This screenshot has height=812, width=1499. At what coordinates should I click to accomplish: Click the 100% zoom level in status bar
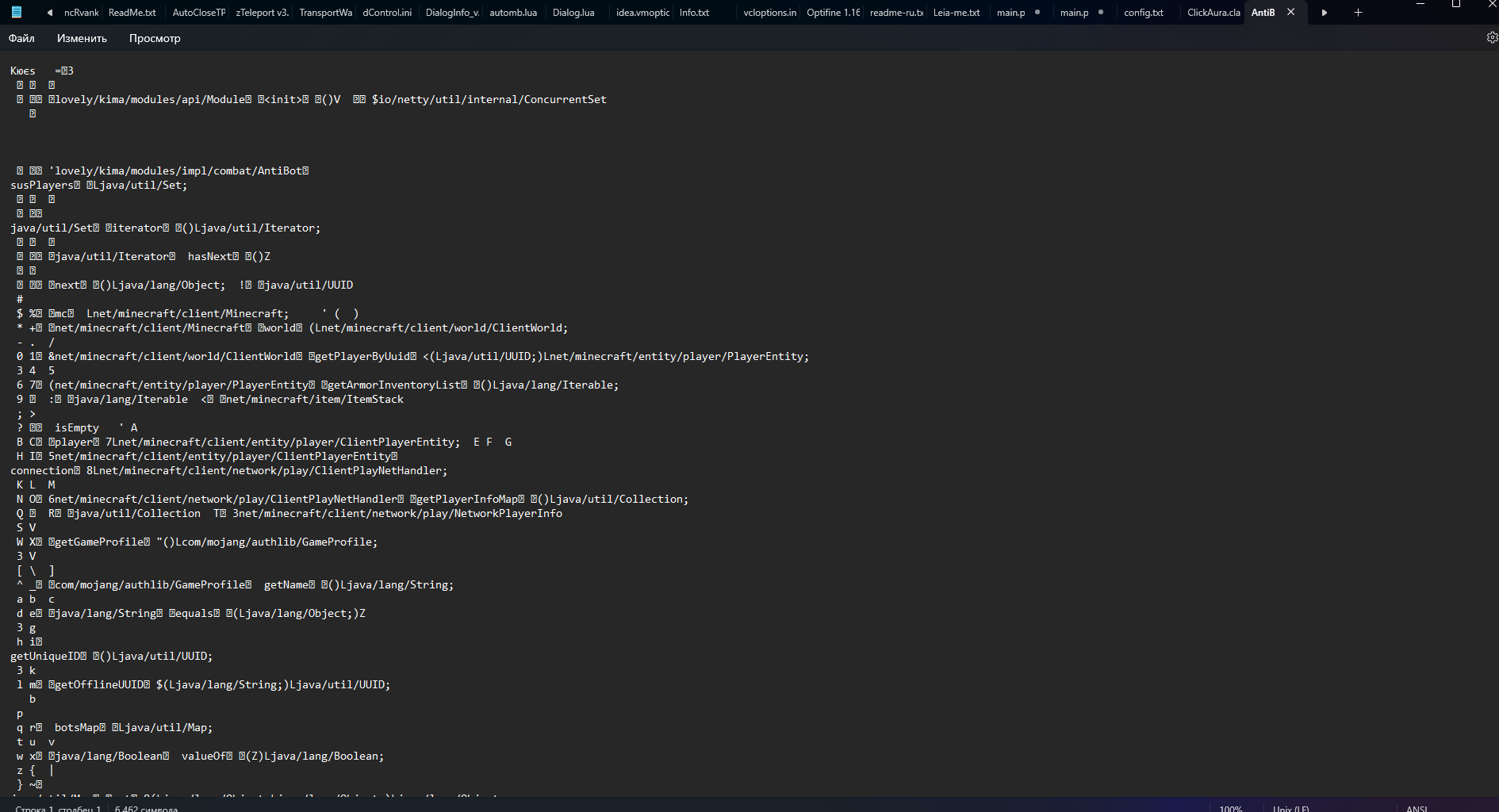[1230, 808]
